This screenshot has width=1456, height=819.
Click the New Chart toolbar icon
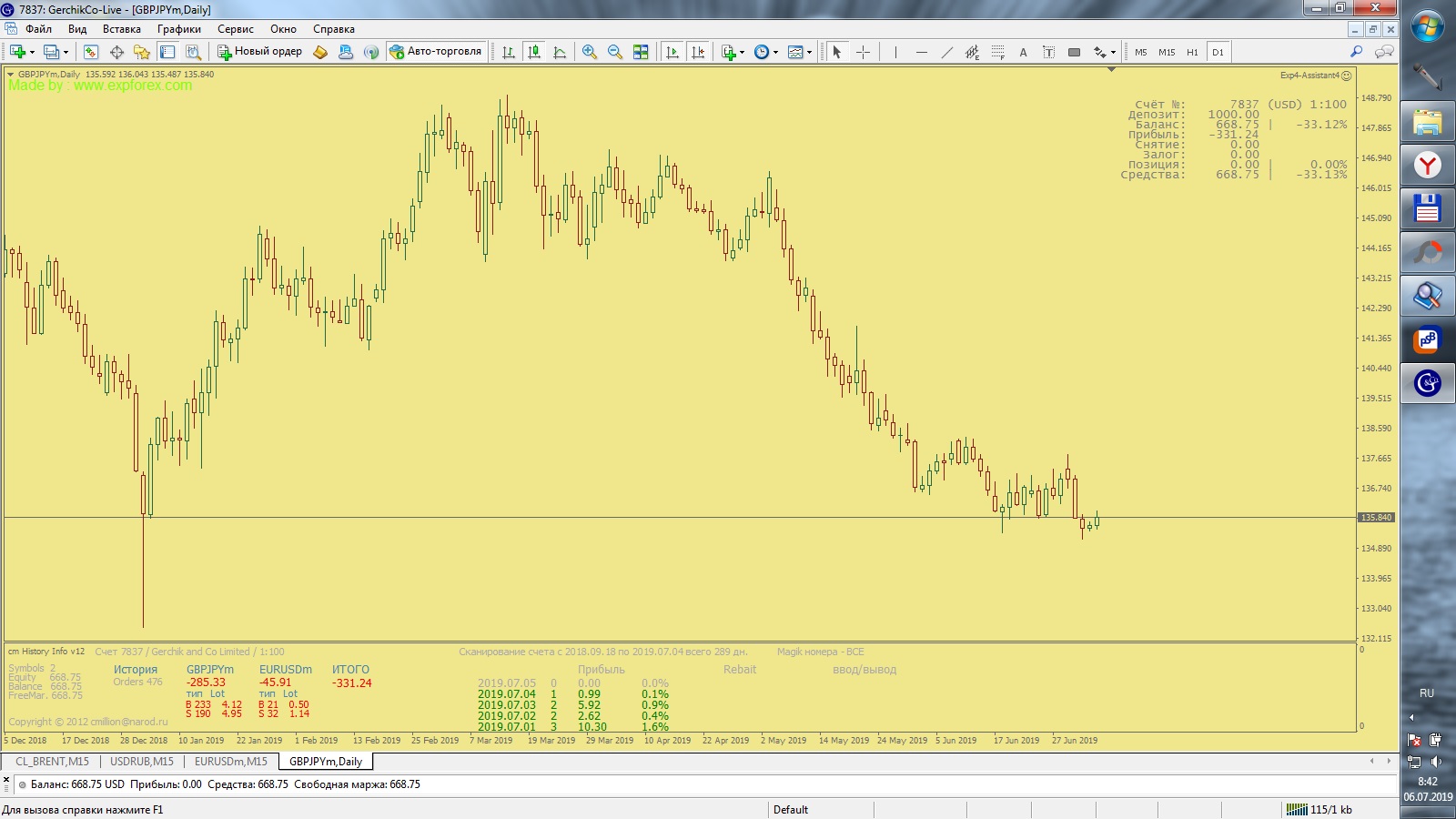(16, 52)
